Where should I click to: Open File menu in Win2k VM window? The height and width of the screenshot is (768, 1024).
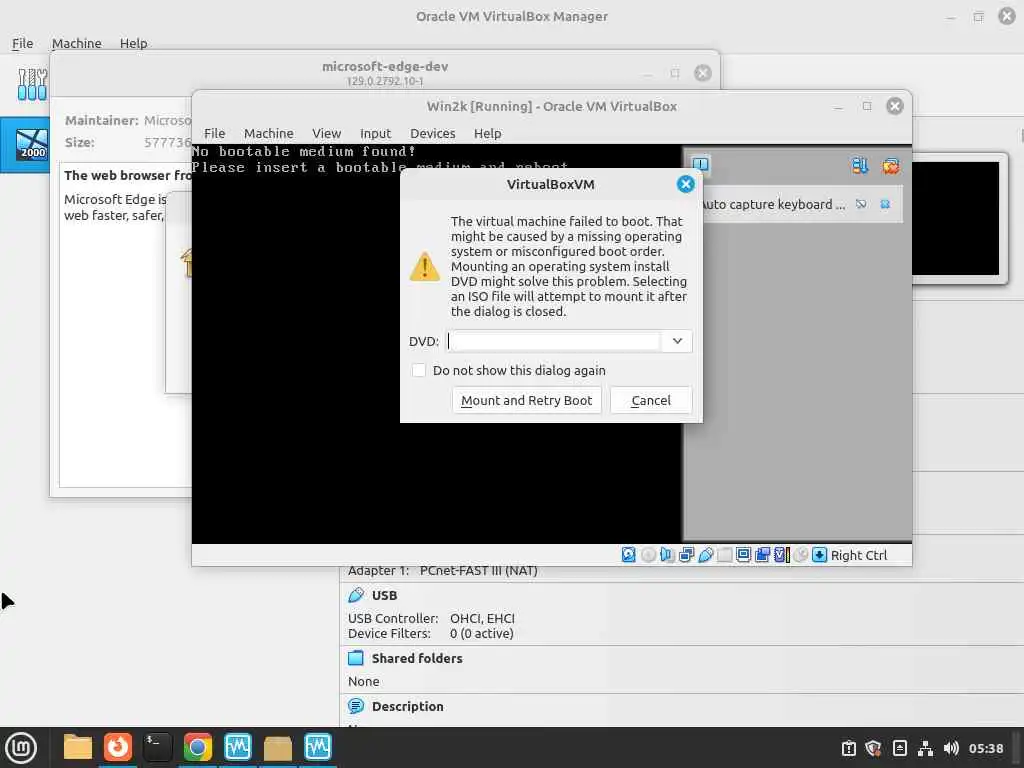click(214, 133)
